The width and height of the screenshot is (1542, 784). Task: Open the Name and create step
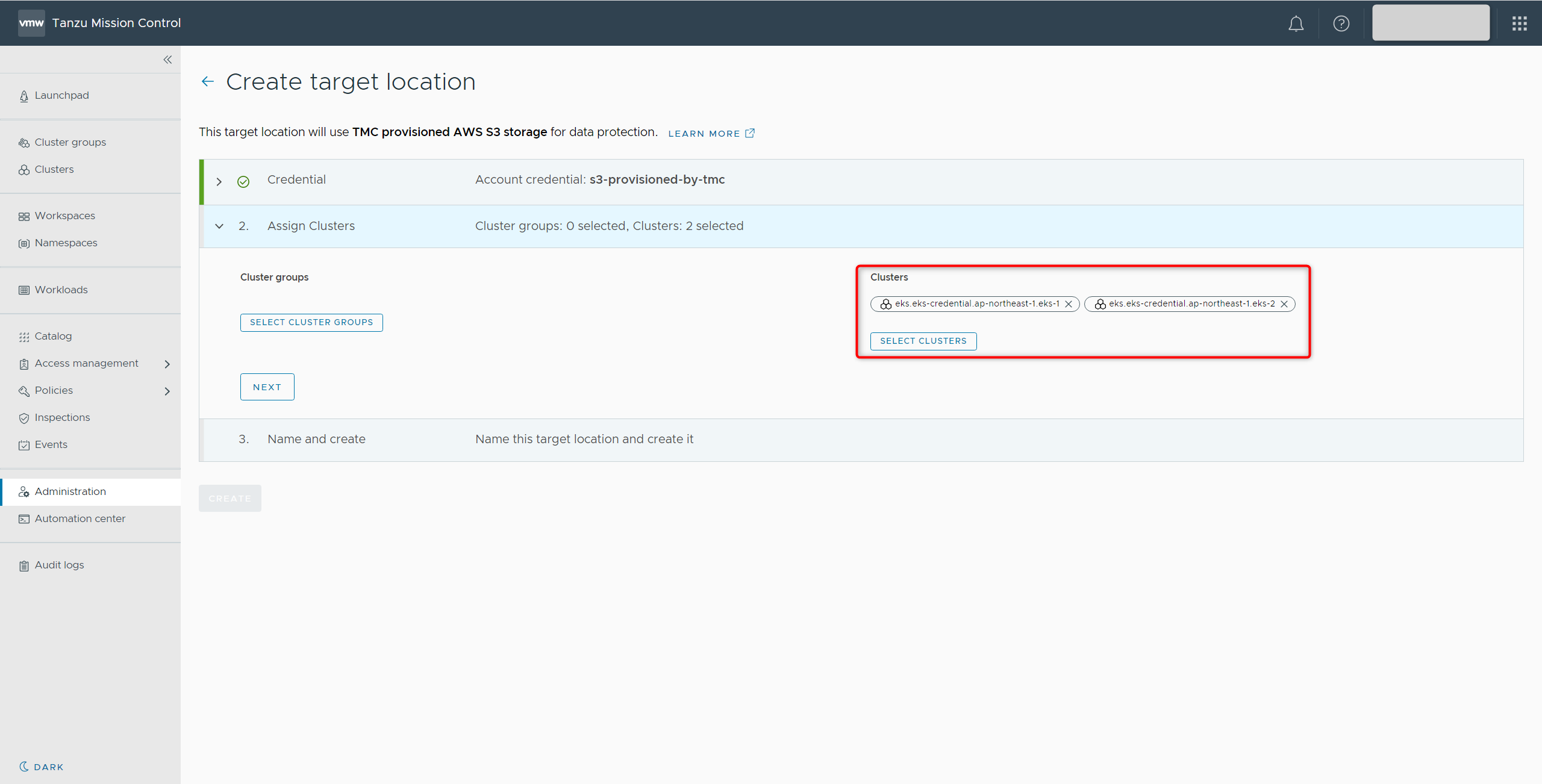316,439
